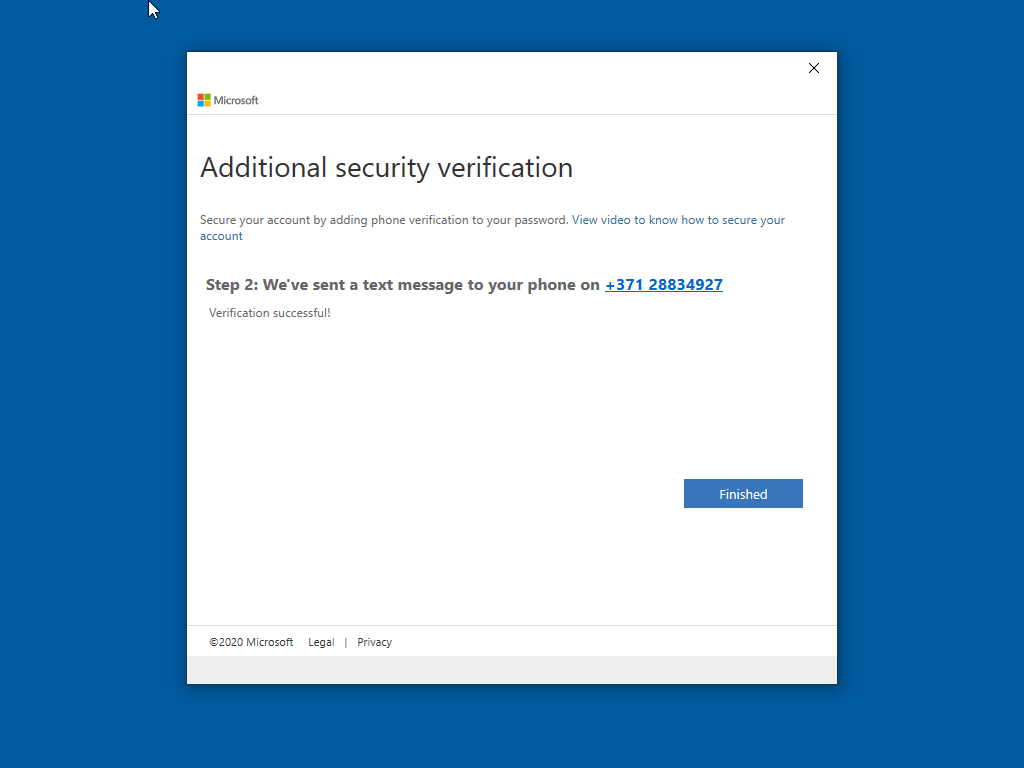The width and height of the screenshot is (1024, 768).
Task: Click the gray bar at the dialog bottom
Action: [x=511, y=670]
